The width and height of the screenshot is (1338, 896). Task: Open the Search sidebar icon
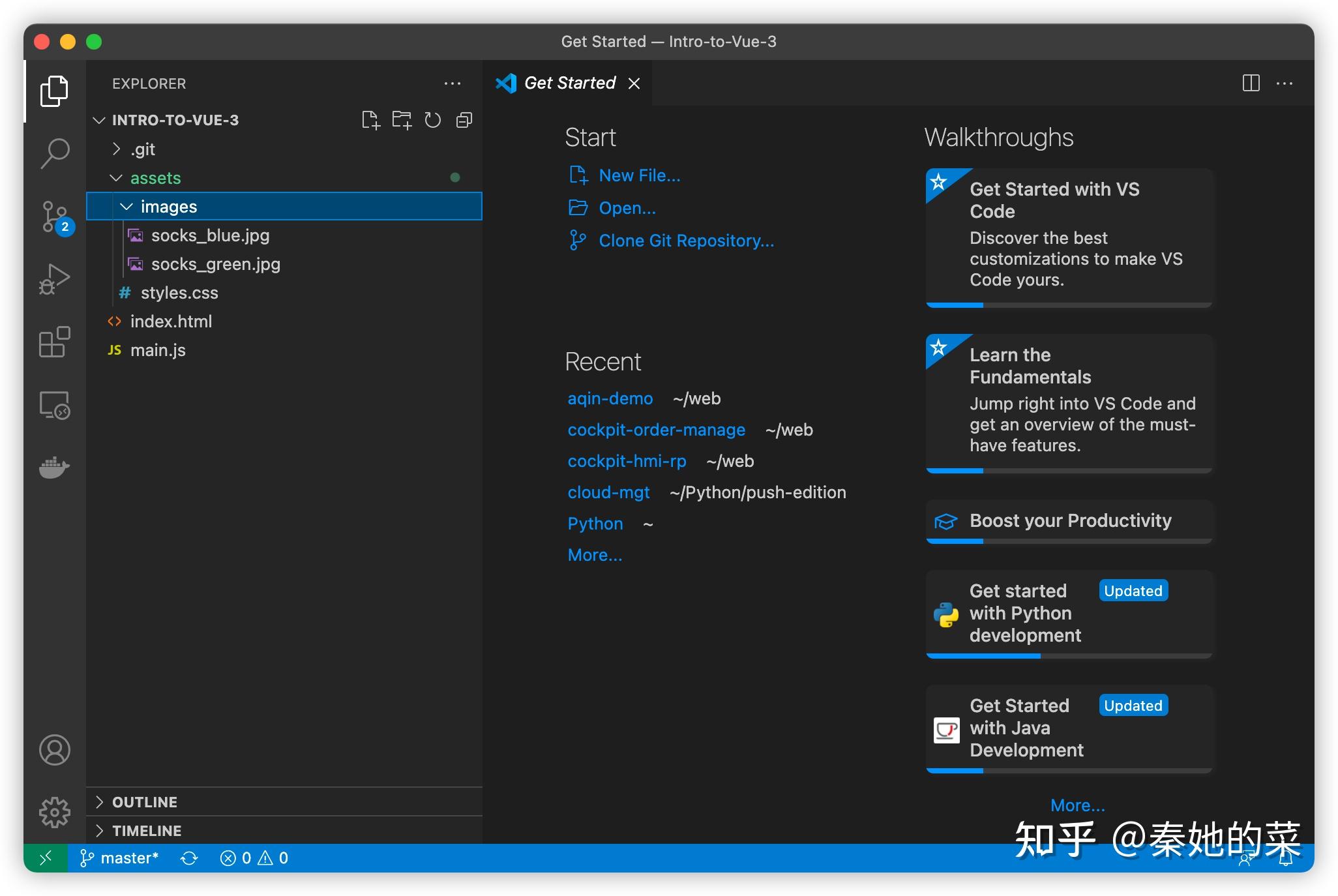tap(55, 152)
